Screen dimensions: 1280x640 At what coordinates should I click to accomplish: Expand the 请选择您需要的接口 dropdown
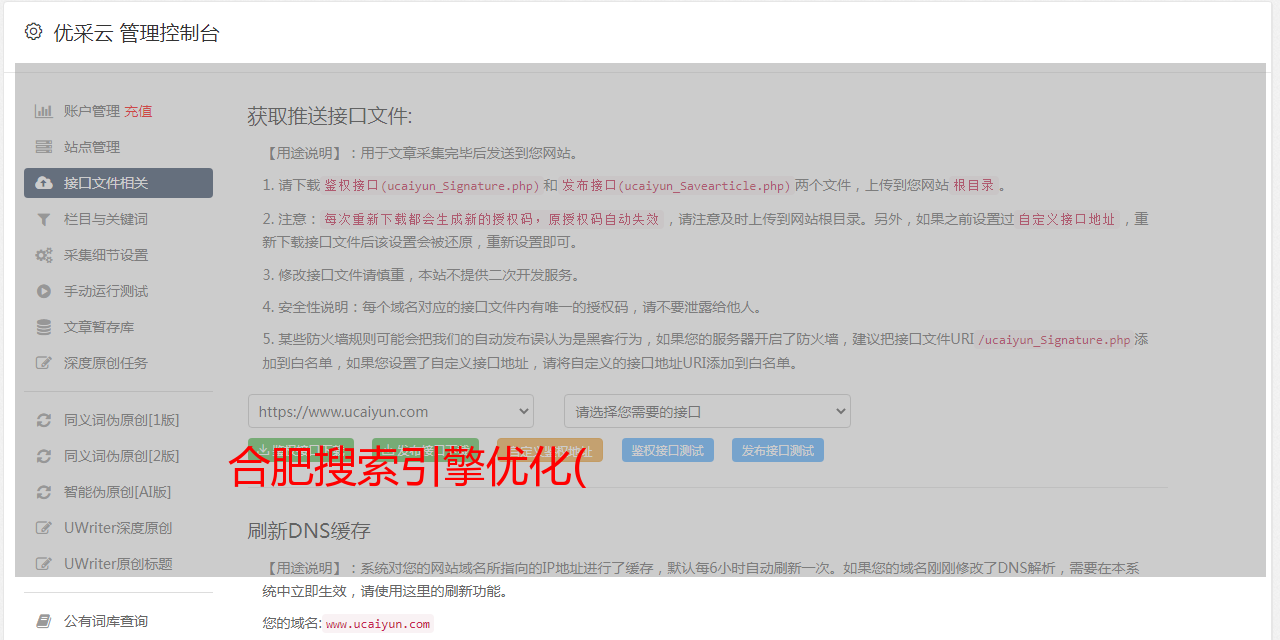707,411
